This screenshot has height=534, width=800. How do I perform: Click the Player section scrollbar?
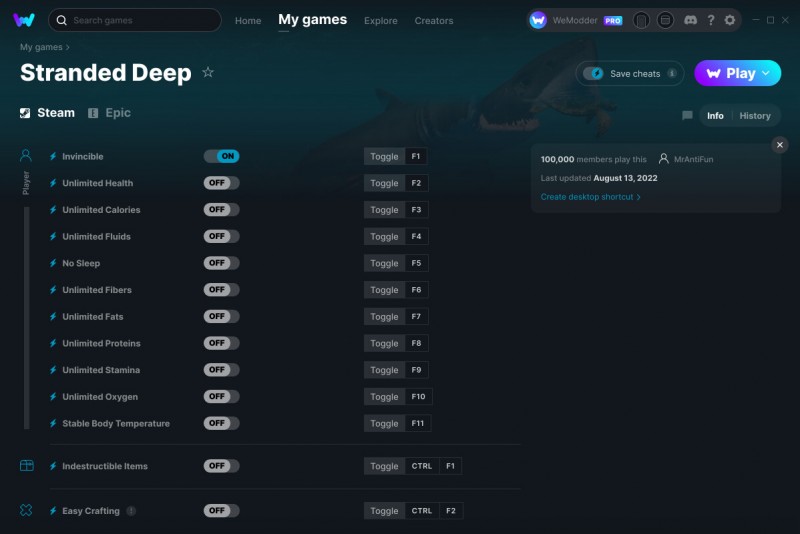coord(27,318)
